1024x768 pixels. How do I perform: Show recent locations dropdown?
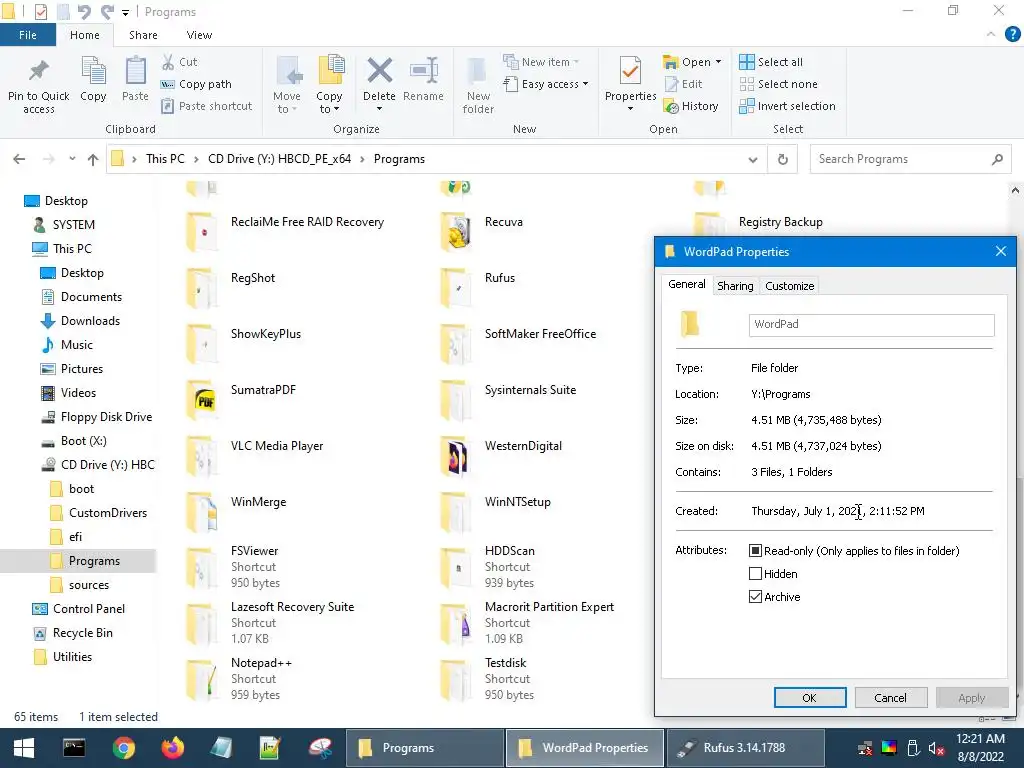point(72,159)
